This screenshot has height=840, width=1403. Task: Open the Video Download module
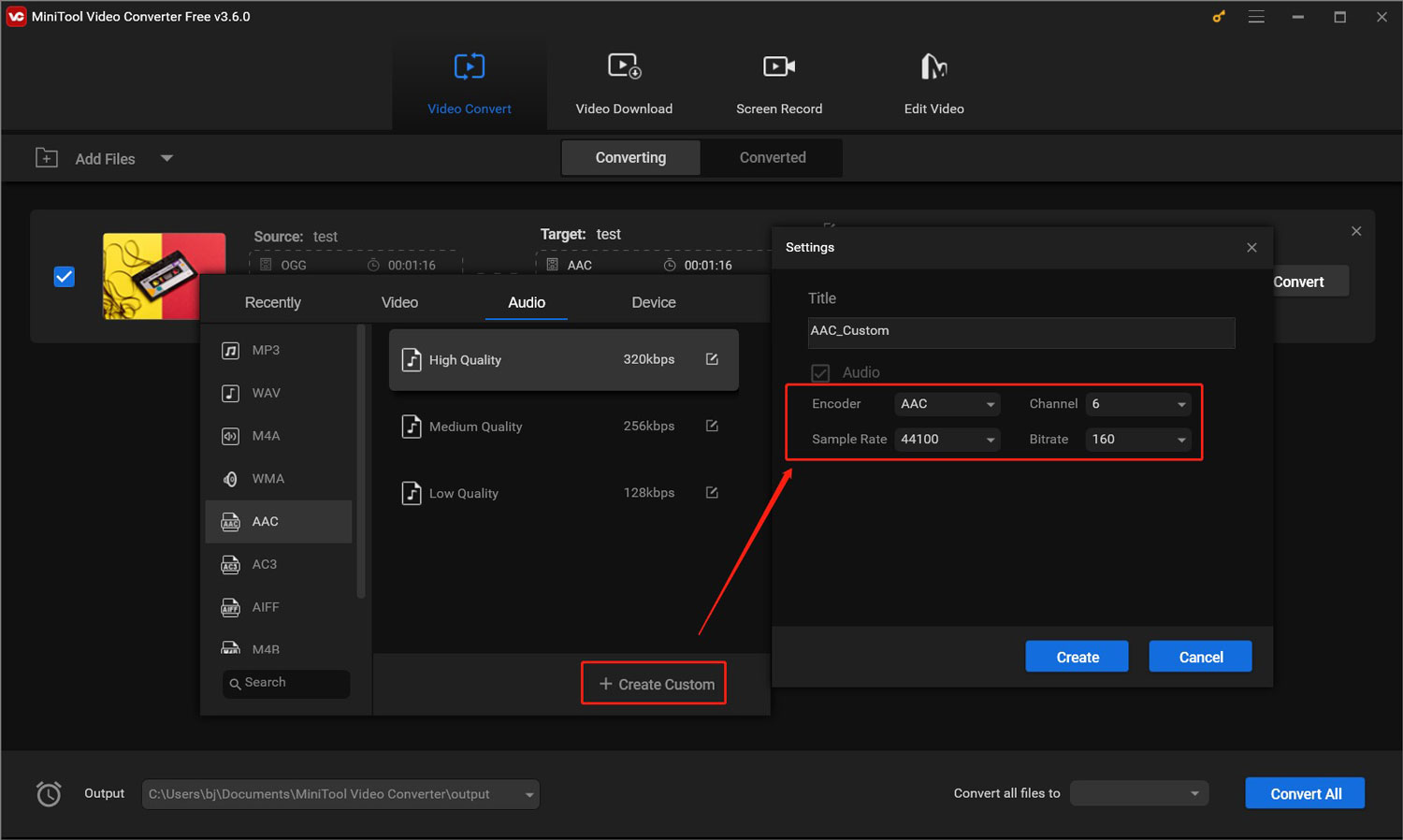tap(624, 84)
